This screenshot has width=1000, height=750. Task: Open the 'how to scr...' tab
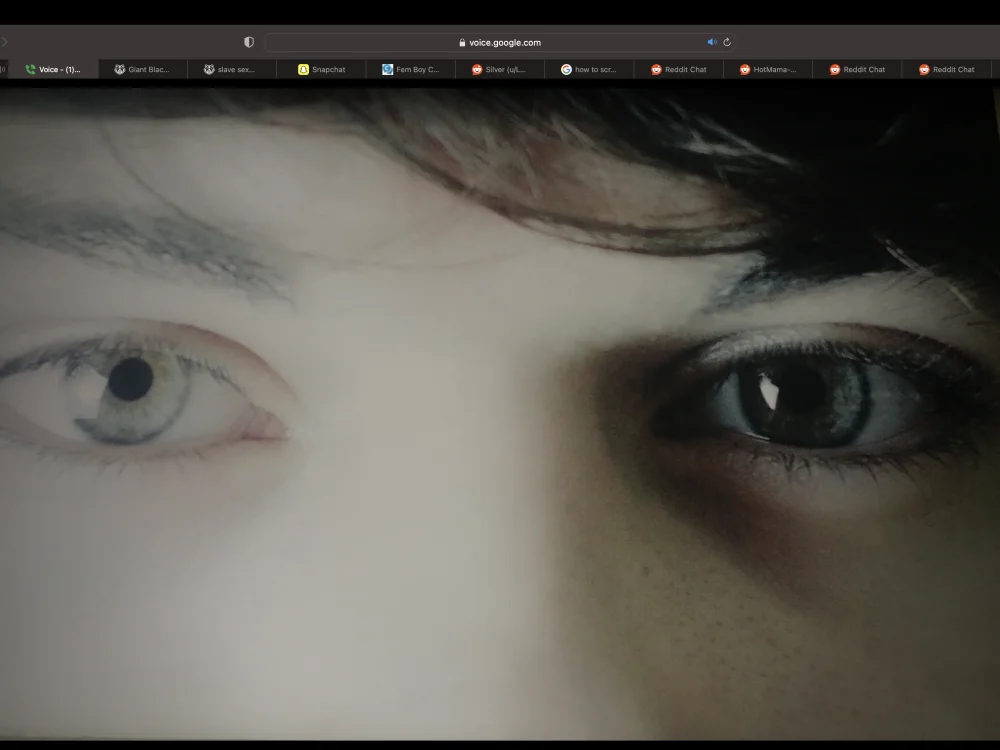pos(590,69)
